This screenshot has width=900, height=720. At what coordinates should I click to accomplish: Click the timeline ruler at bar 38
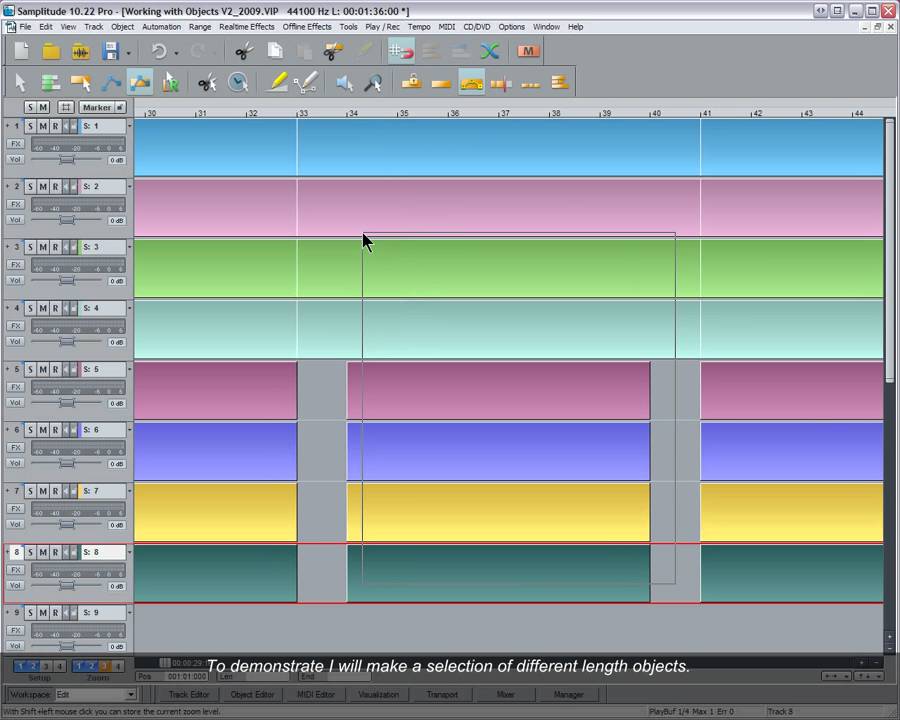point(553,113)
